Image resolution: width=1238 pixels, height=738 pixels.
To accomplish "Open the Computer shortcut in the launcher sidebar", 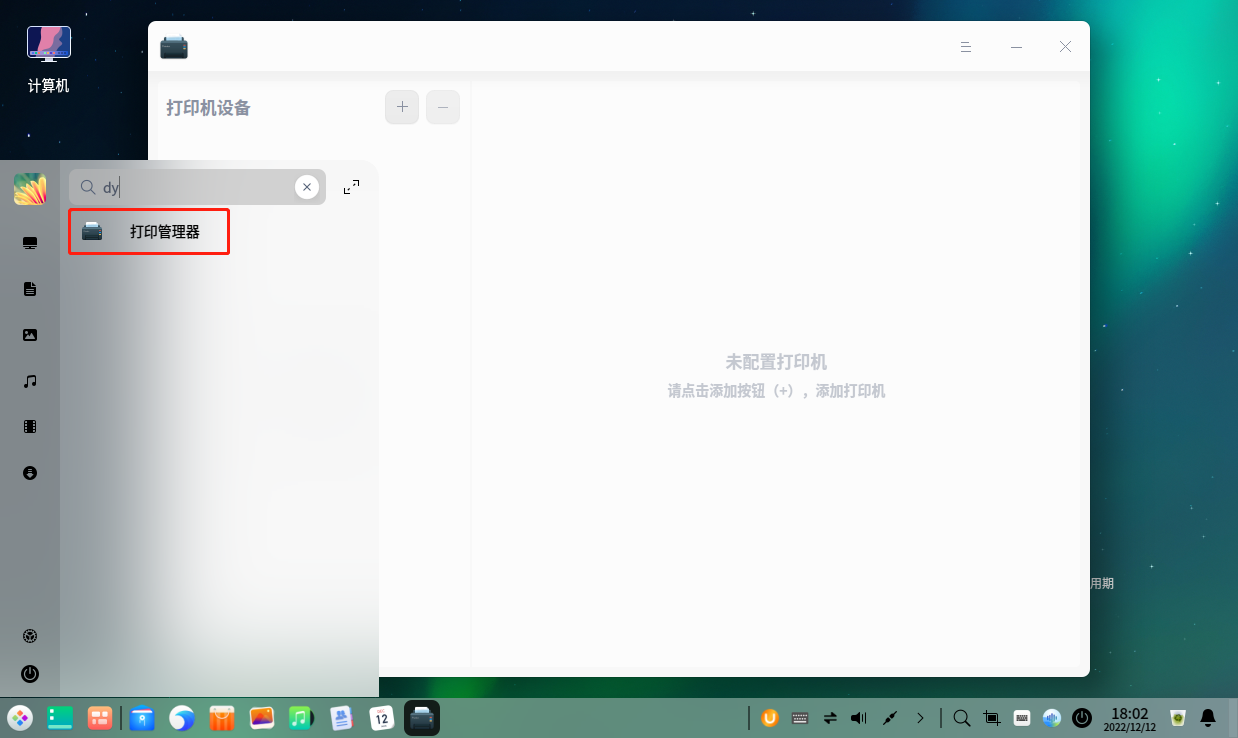I will coord(30,243).
